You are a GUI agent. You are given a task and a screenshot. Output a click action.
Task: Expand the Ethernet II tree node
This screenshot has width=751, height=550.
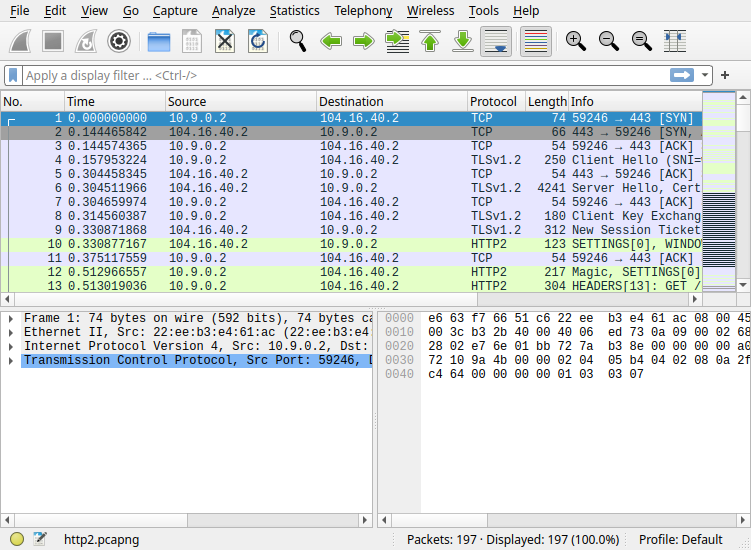11,332
